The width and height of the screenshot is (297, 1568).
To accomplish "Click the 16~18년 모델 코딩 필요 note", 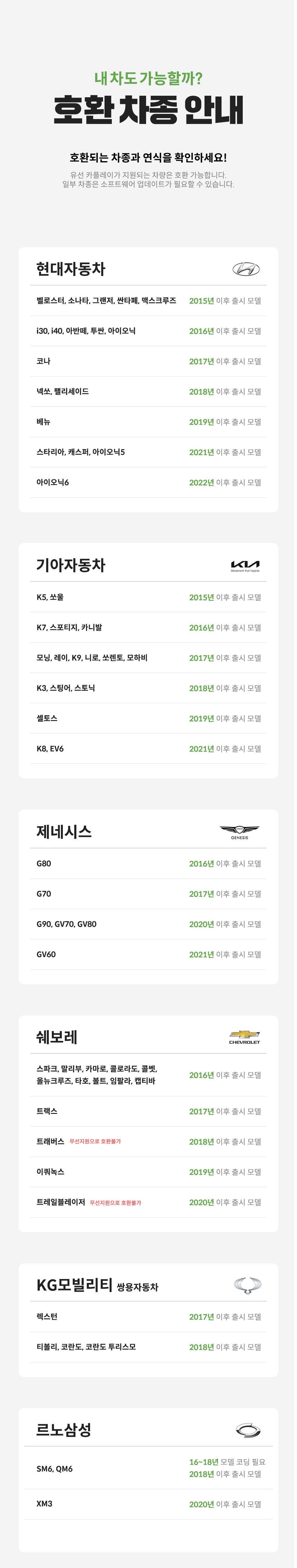I will (227, 1461).
